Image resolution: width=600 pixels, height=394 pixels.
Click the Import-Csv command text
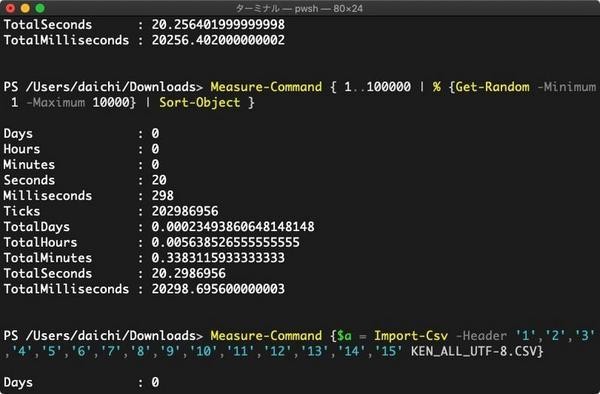(411, 336)
